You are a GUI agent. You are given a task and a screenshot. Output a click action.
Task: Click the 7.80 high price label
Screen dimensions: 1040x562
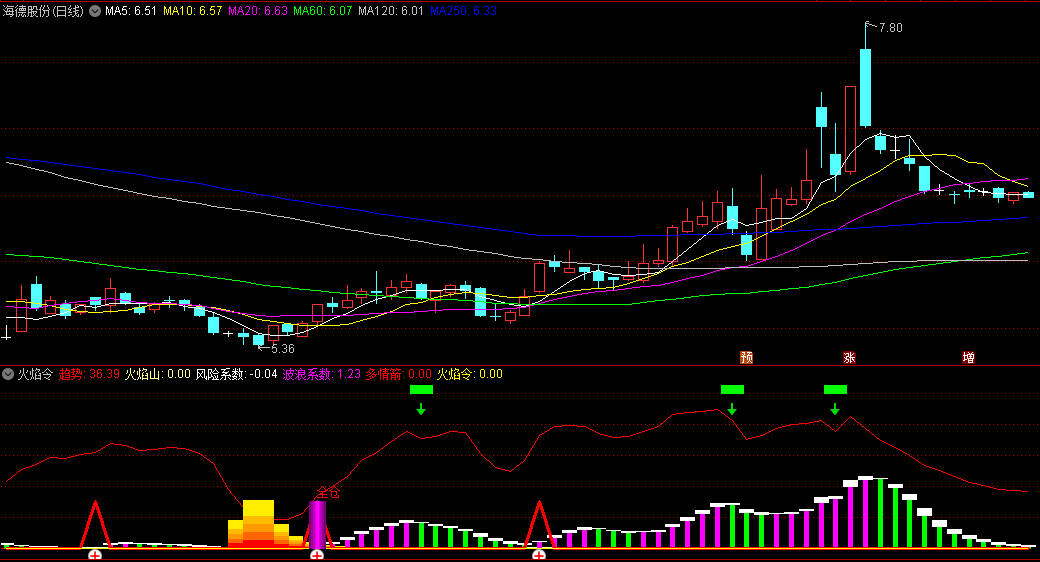click(890, 28)
